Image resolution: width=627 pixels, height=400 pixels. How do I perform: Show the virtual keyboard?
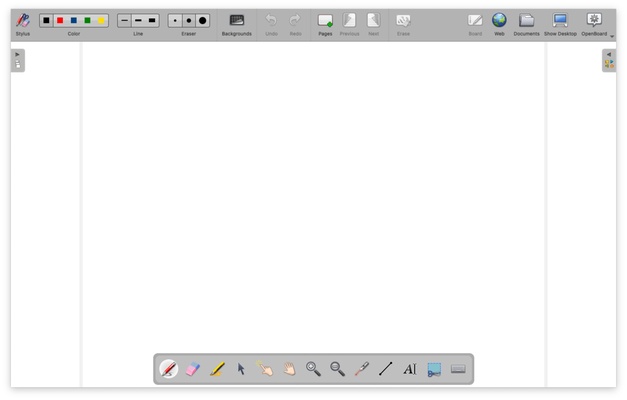point(458,369)
